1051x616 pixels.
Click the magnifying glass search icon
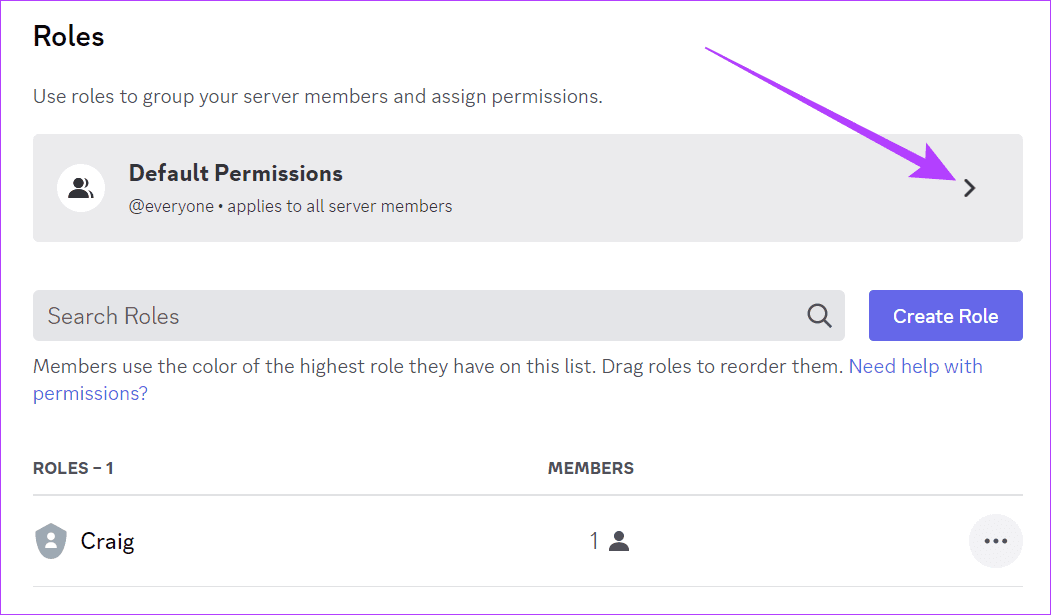pos(819,315)
